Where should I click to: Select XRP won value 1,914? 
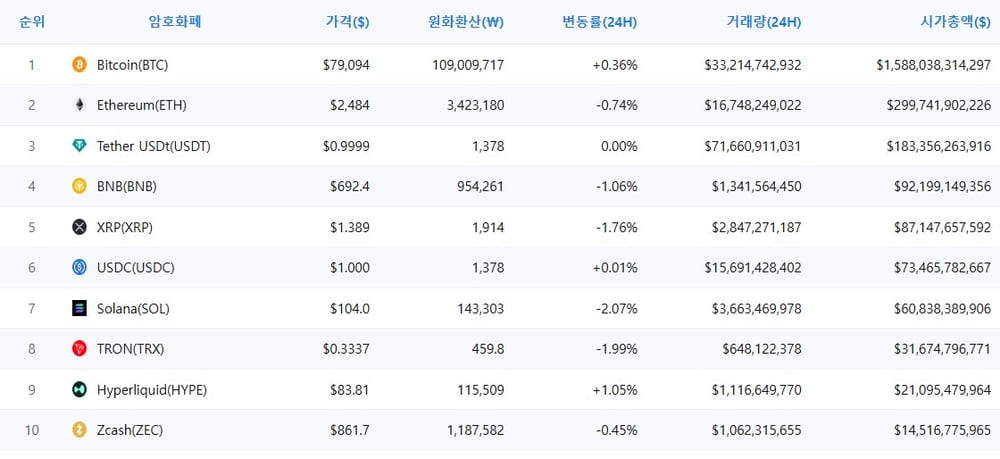click(489, 228)
